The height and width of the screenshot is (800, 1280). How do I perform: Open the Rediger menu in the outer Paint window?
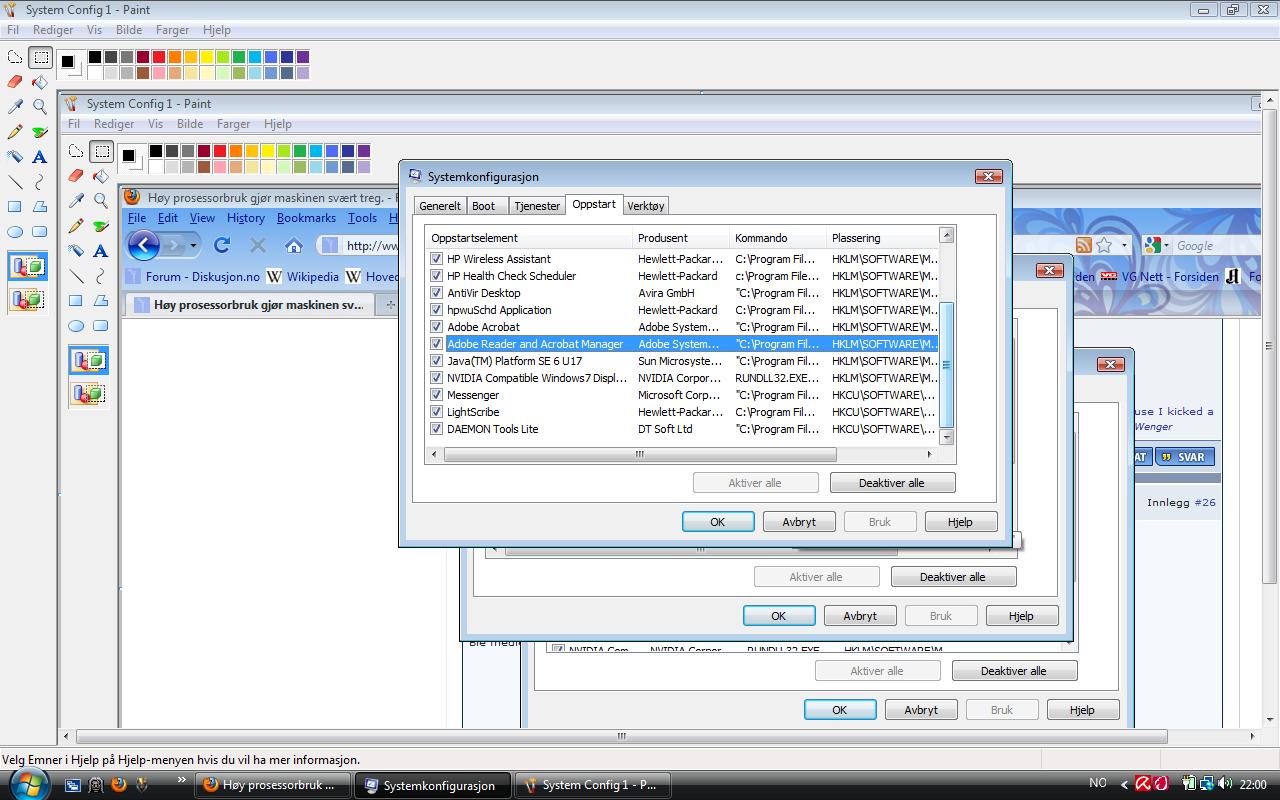coord(53,30)
